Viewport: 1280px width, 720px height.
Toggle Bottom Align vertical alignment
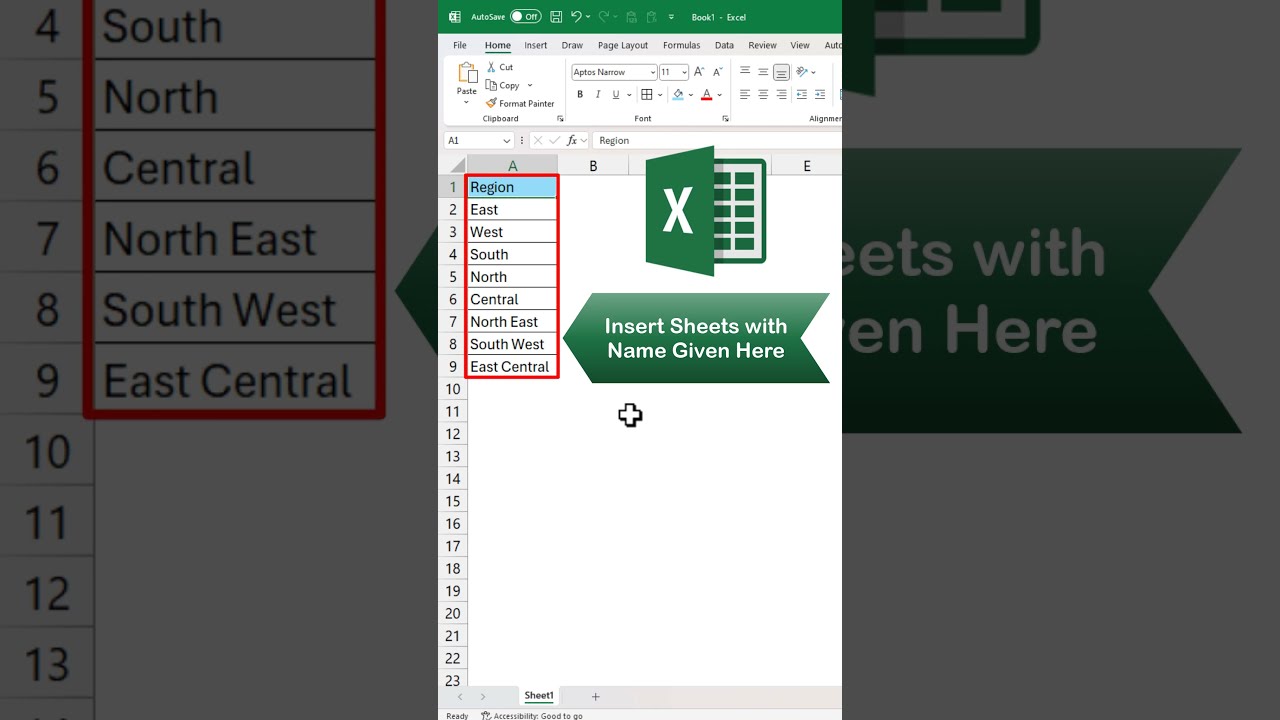click(781, 72)
